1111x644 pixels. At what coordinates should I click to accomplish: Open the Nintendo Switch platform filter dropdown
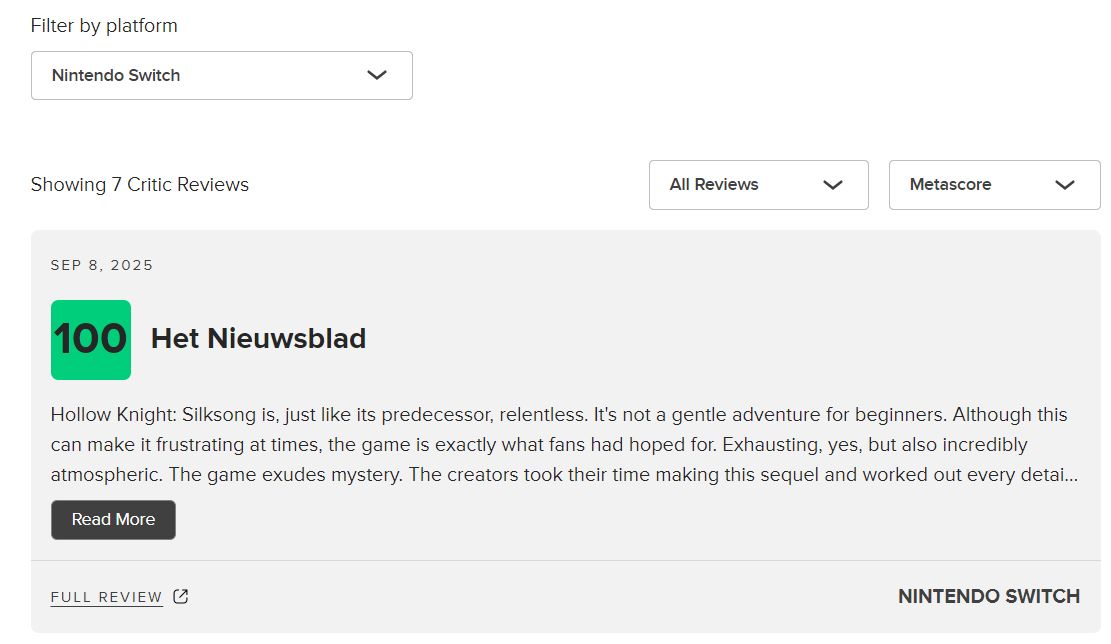pyautogui.click(x=222, y=75)
